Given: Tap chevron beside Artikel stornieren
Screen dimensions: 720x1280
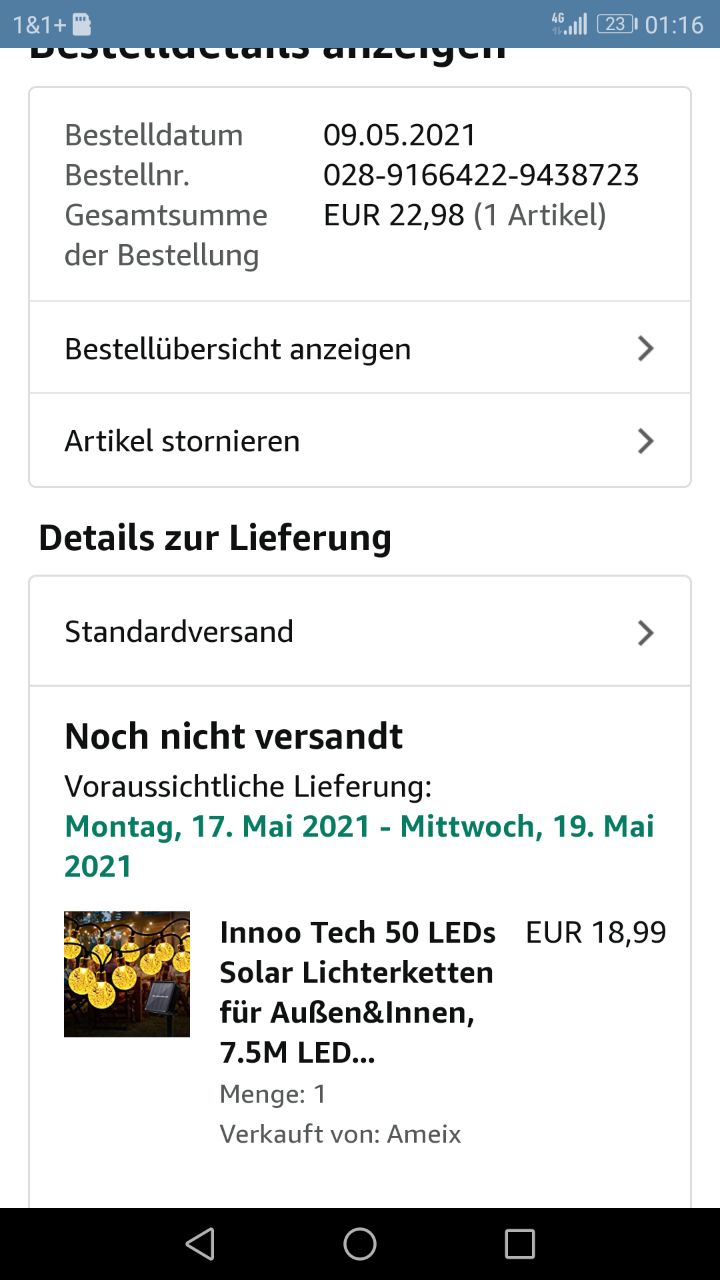Looking at the screenshot, I should (646, 441).
